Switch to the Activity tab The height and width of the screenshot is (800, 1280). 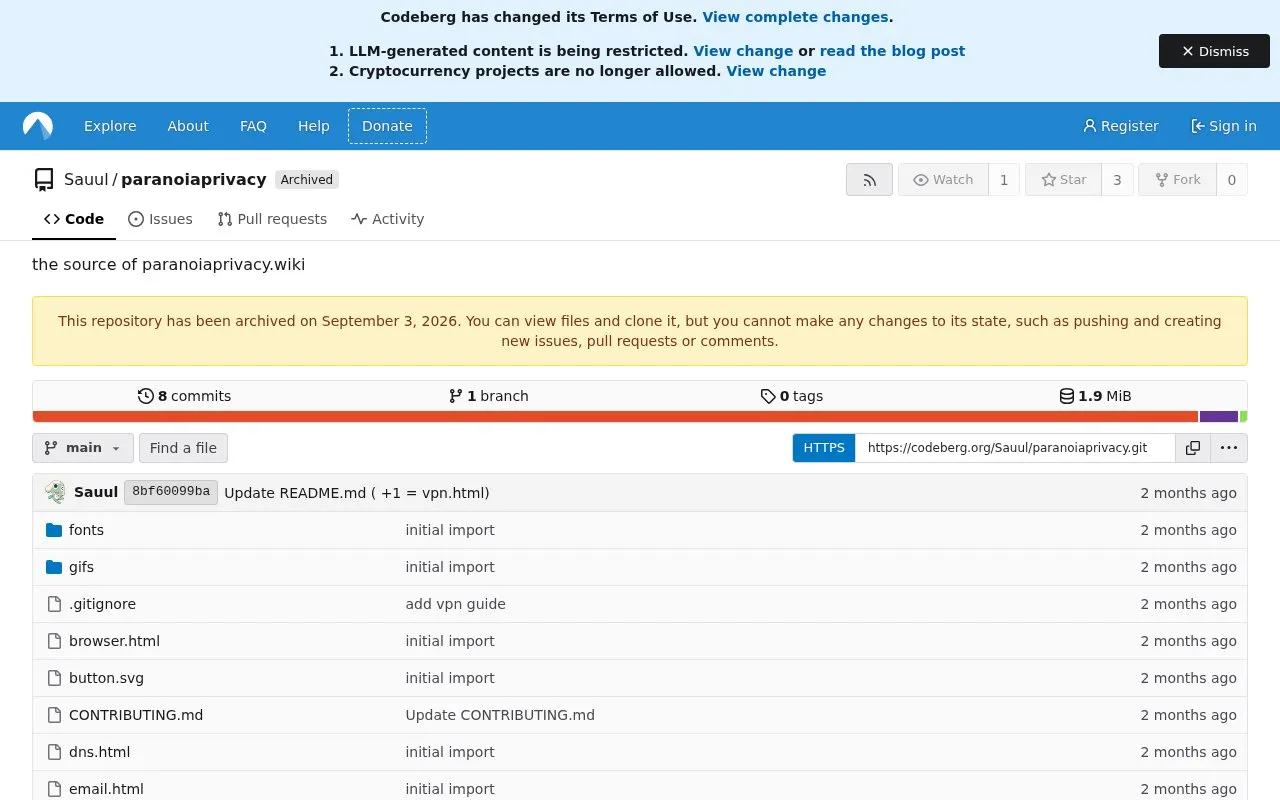click(388, 219)
